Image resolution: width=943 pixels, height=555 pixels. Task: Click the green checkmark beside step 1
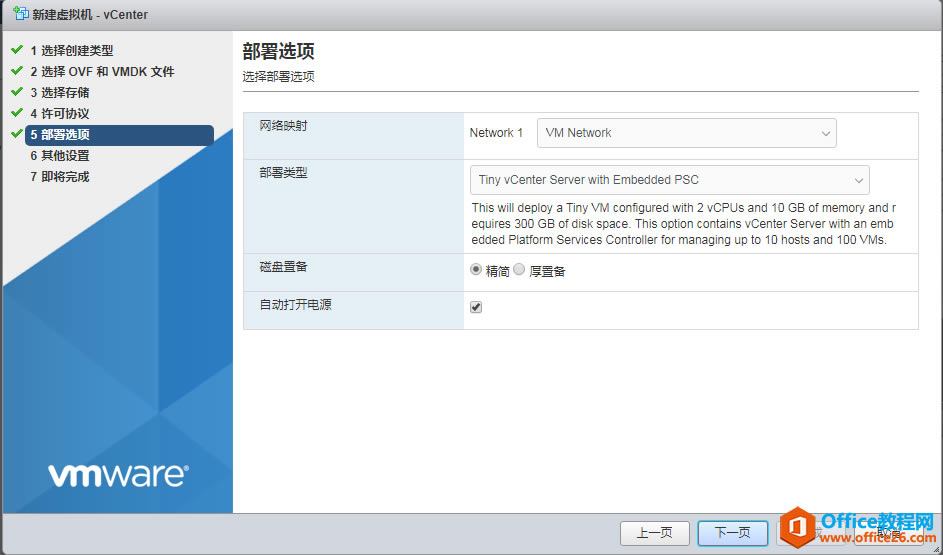click(17, 50)
